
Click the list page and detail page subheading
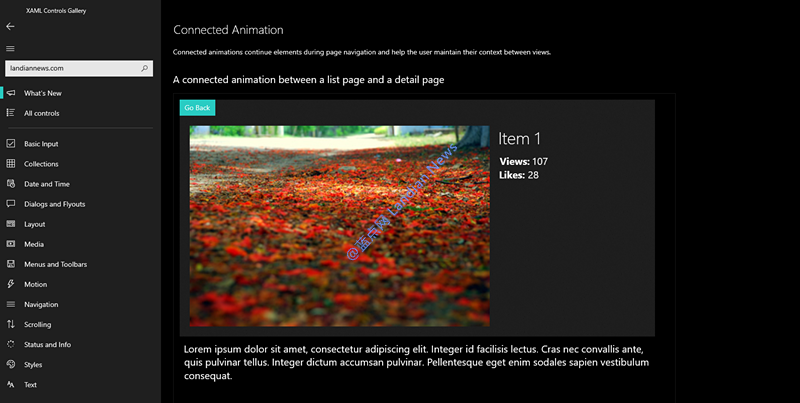pyautogui.click(x=308, y=80)
